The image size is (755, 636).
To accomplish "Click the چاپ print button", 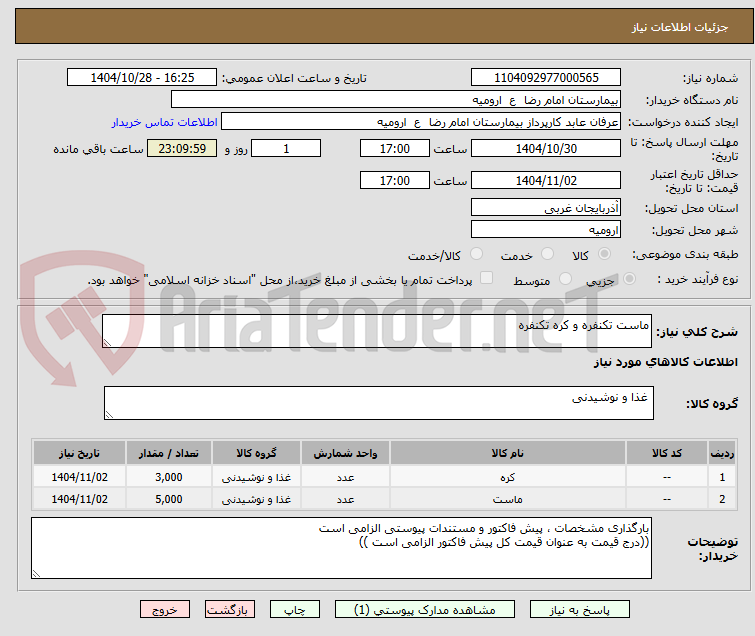I will (x=294, y=610).
